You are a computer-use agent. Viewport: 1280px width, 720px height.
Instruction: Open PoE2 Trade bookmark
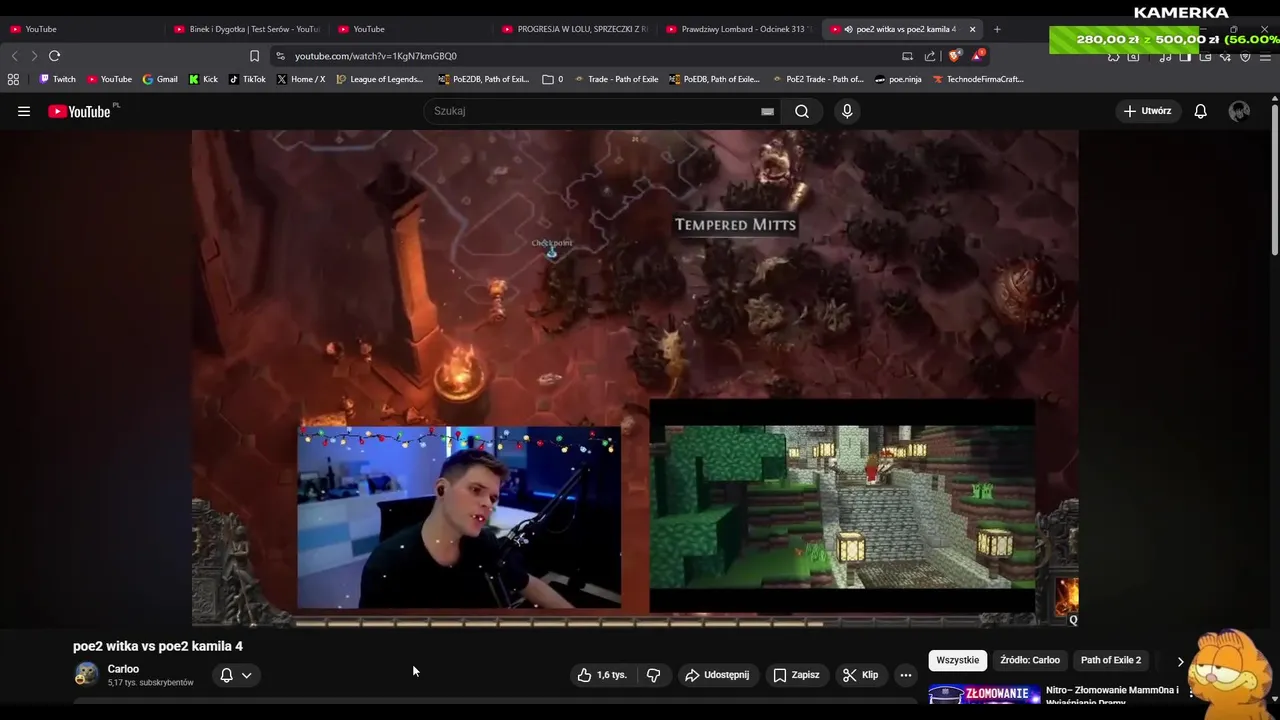click(x=818, y=79)
